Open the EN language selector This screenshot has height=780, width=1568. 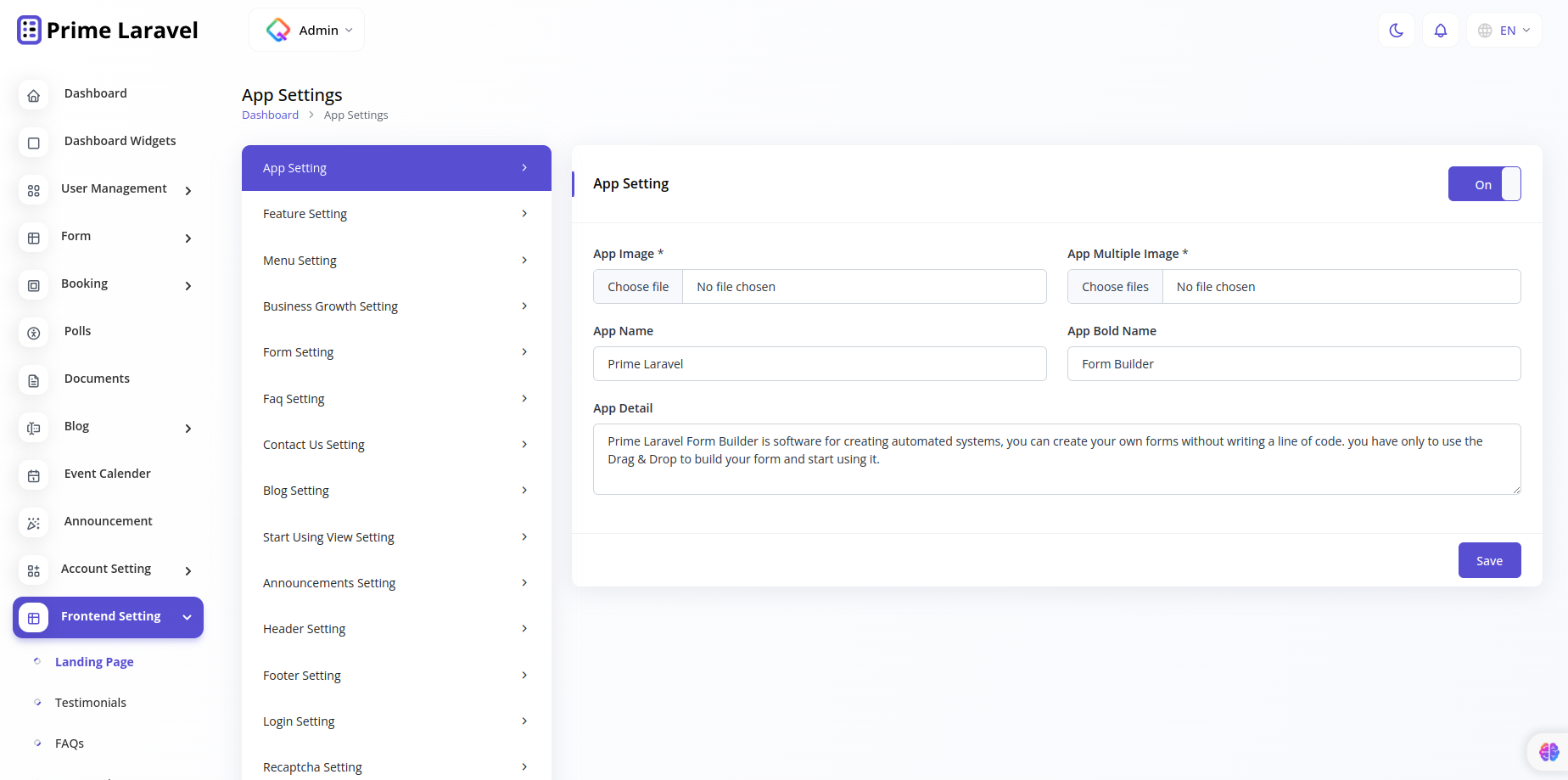click(1504, 30)
